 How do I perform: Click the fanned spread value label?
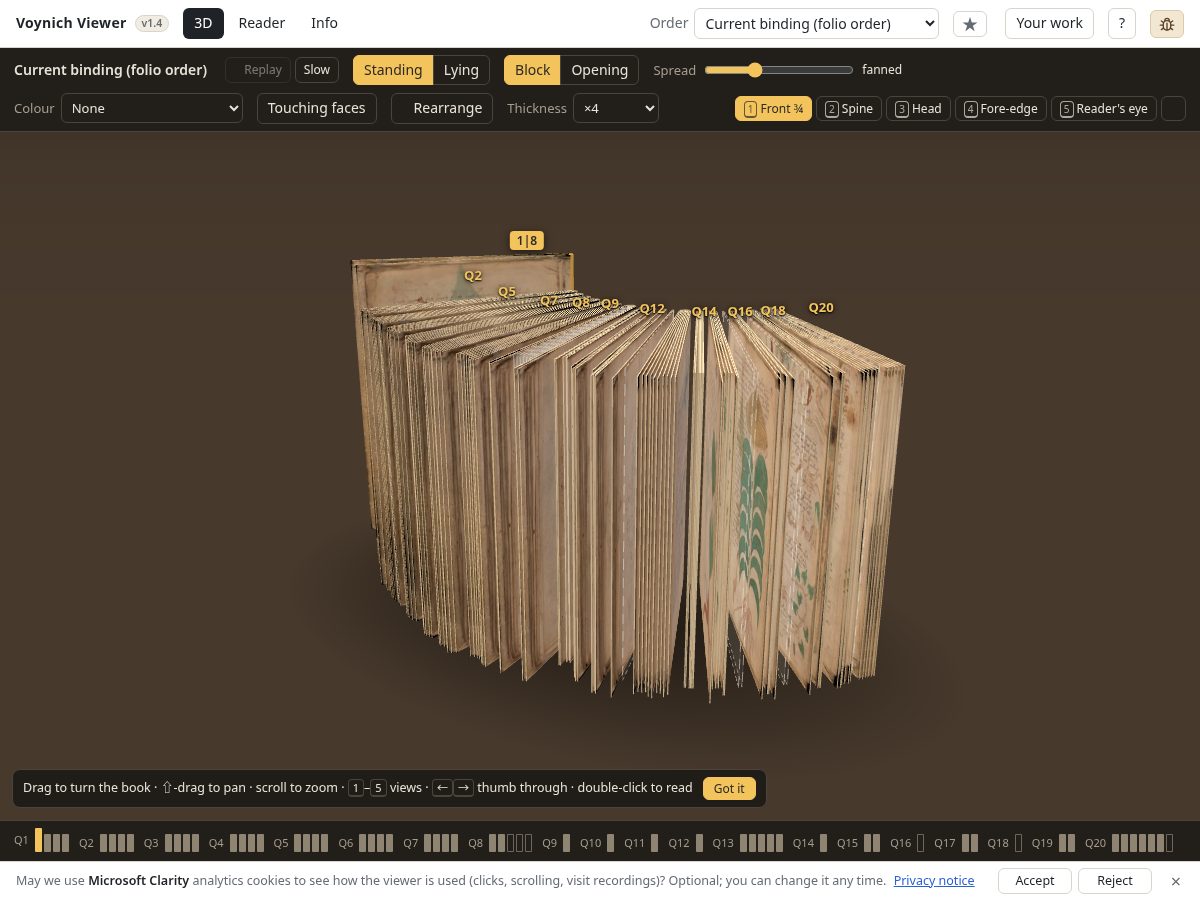882,70
